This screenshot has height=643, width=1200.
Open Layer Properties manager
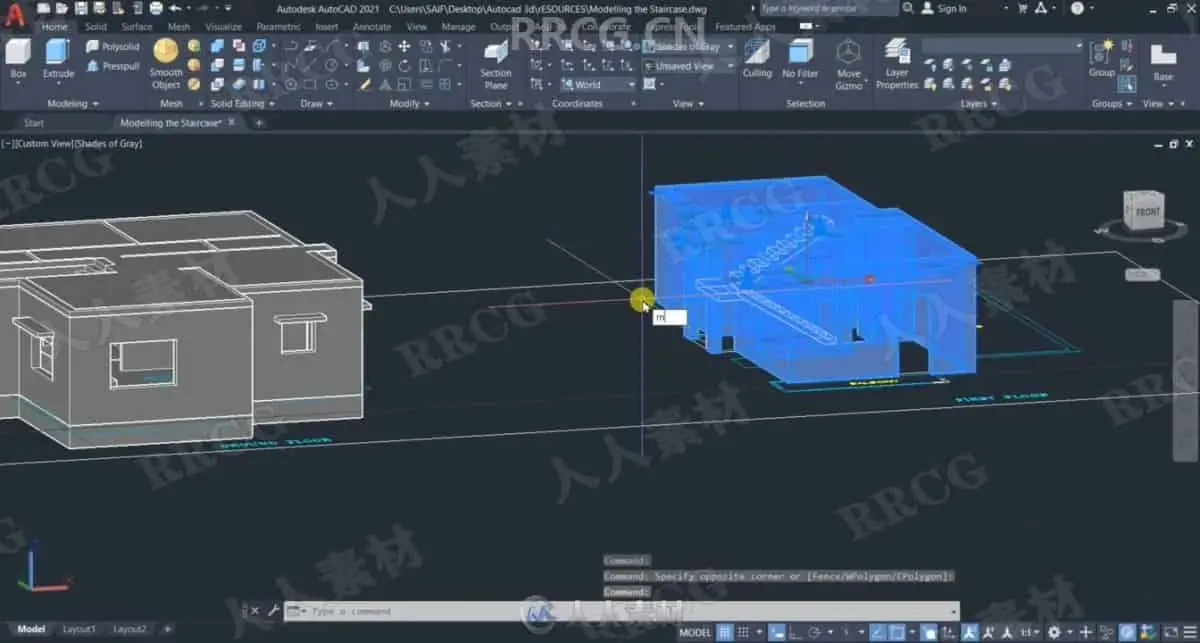(x=897, y=64)
